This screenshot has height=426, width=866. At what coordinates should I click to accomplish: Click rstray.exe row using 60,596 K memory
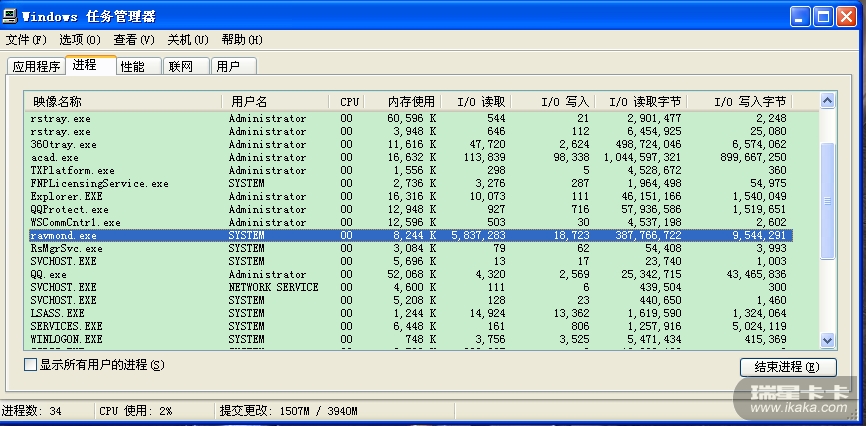pyautogui.click(x=409, y=119)
